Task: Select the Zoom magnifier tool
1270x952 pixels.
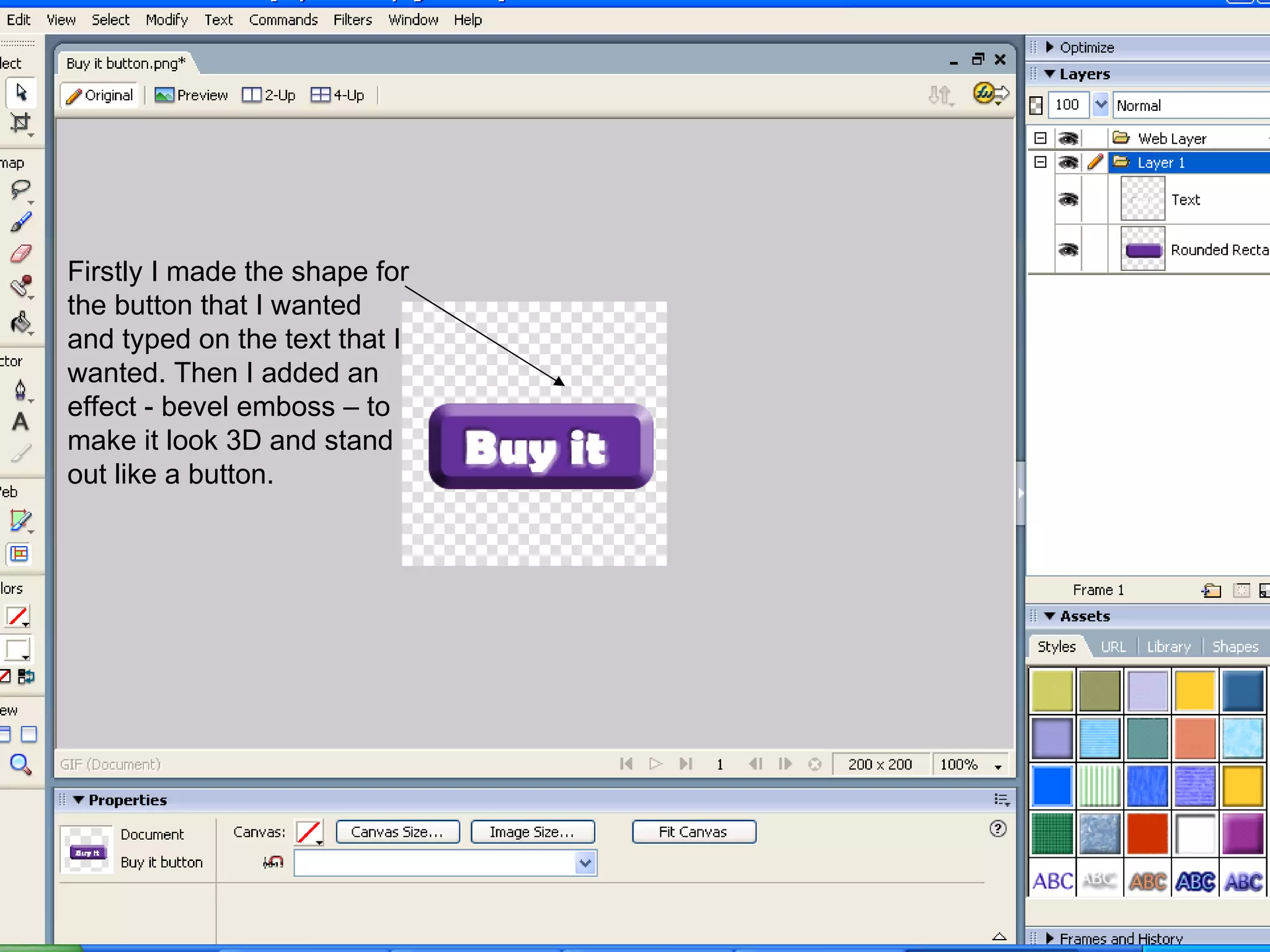Action: click(20, 764)
